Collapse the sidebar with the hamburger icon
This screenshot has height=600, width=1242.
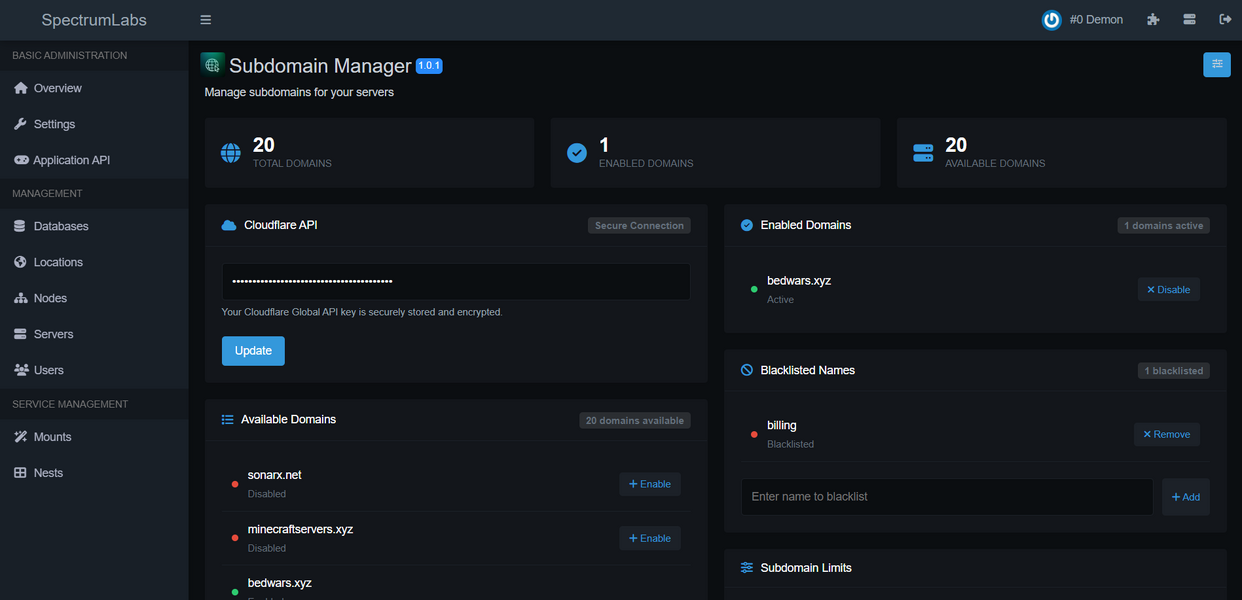pos(205,19)
